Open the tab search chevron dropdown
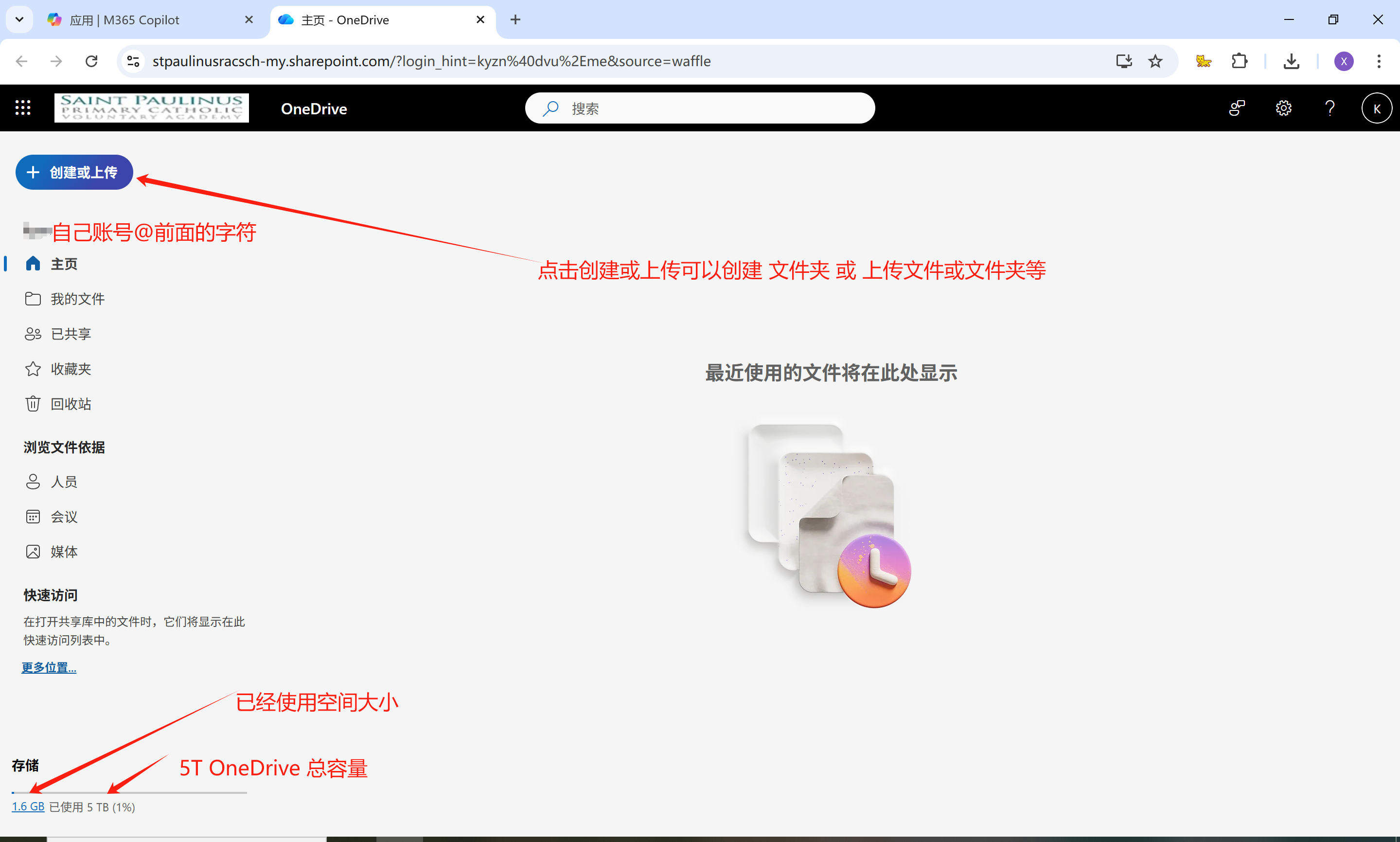The image size is (1400, 842). (18, 19)
